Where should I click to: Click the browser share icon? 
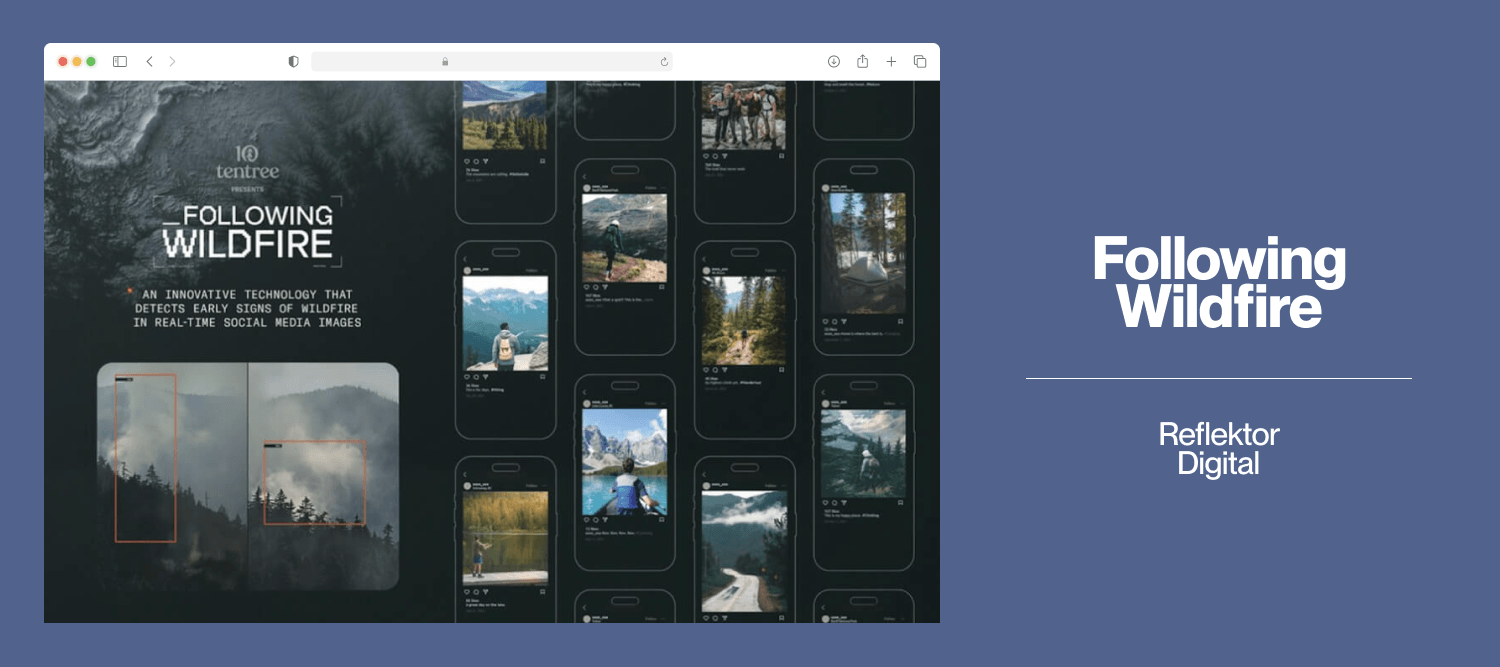862,62
